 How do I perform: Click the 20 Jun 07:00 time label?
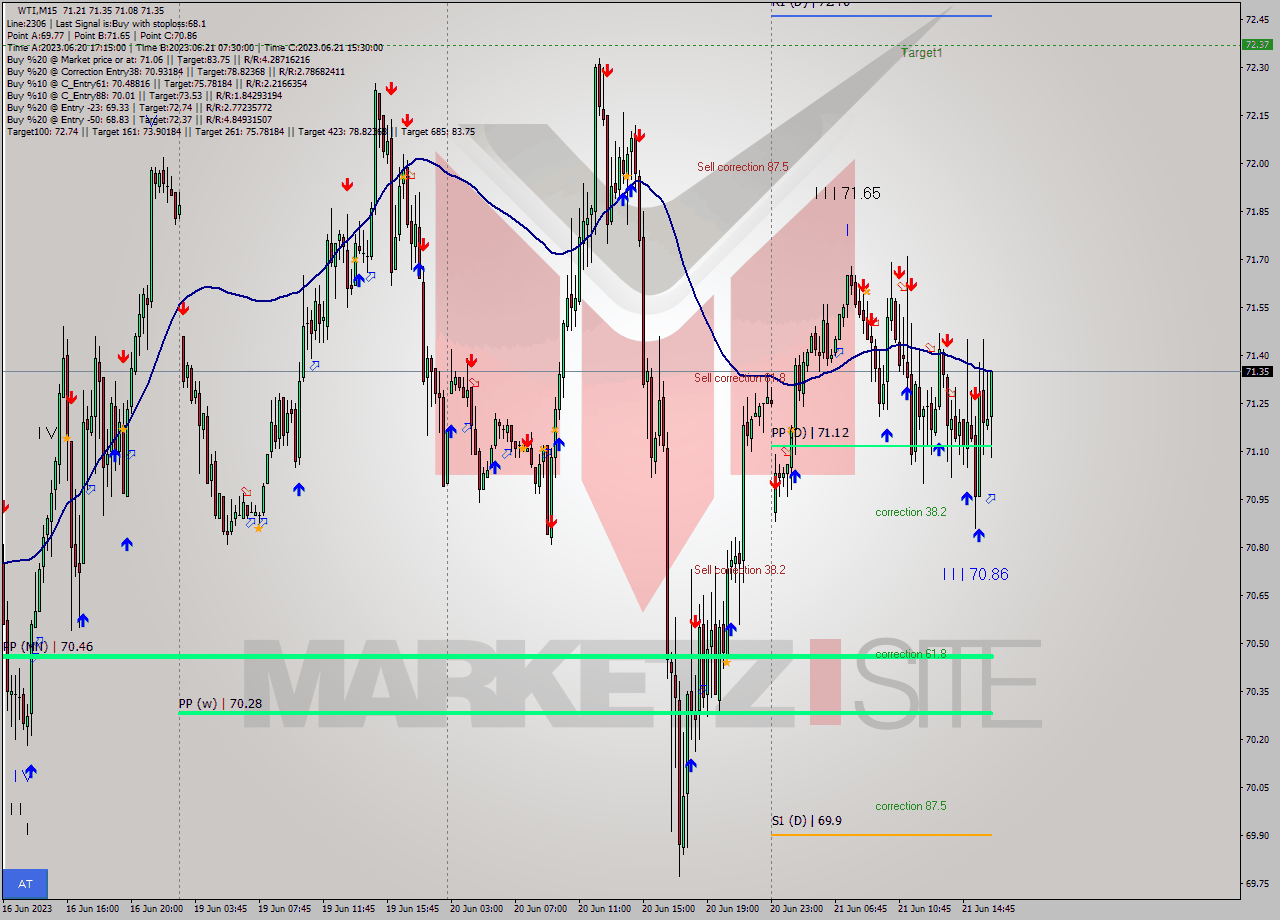[540, 909]
